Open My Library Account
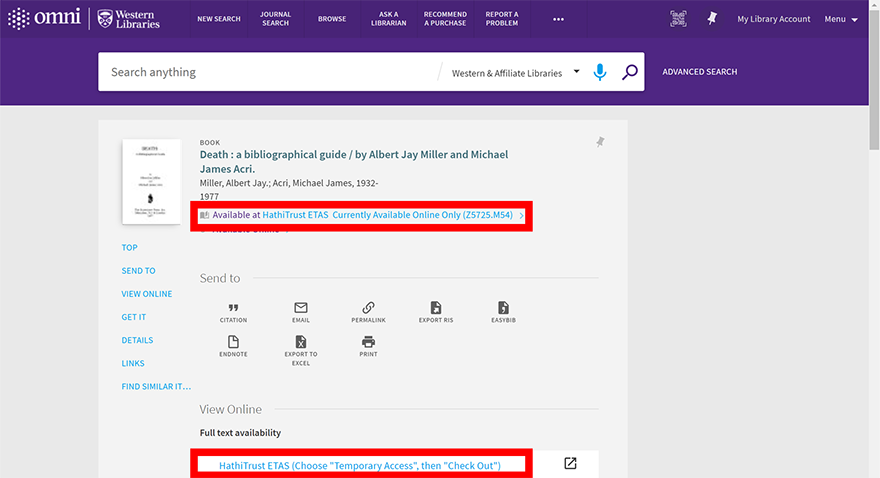This screenshot has width=880, height=478. [x=773, y=19]
